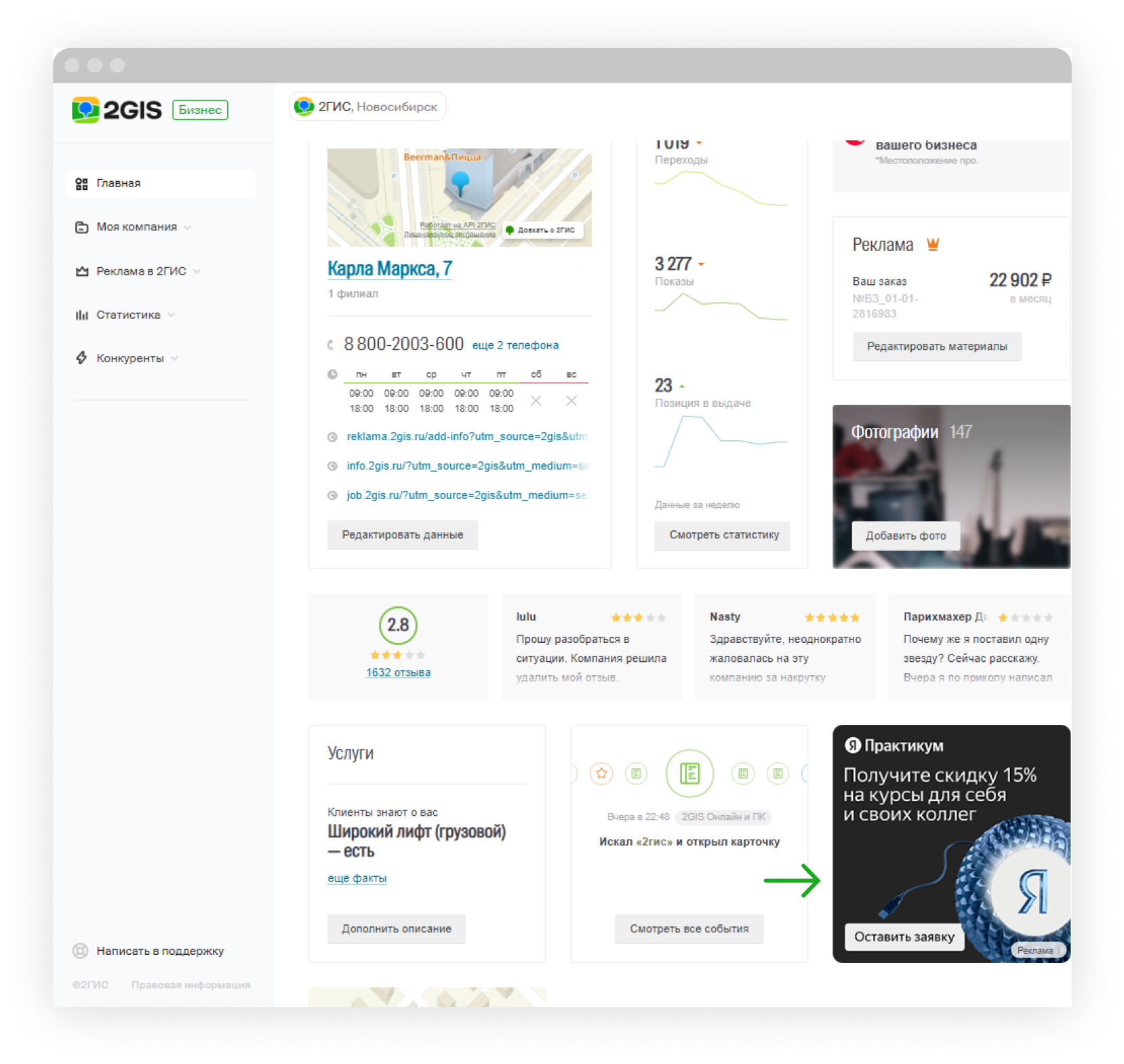The width and height of the screenshot is (1124, 1064).
Task: Open Реклама в 2ГИС menu item
Action: 141,271
